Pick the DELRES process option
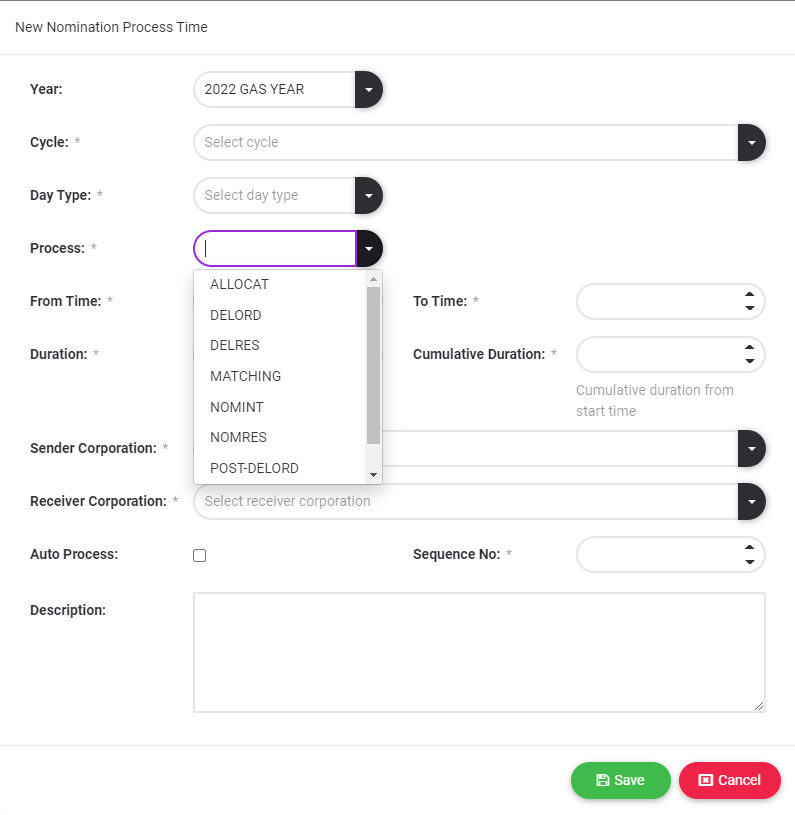This screenshot has width=795, height=815. [235, 345]
